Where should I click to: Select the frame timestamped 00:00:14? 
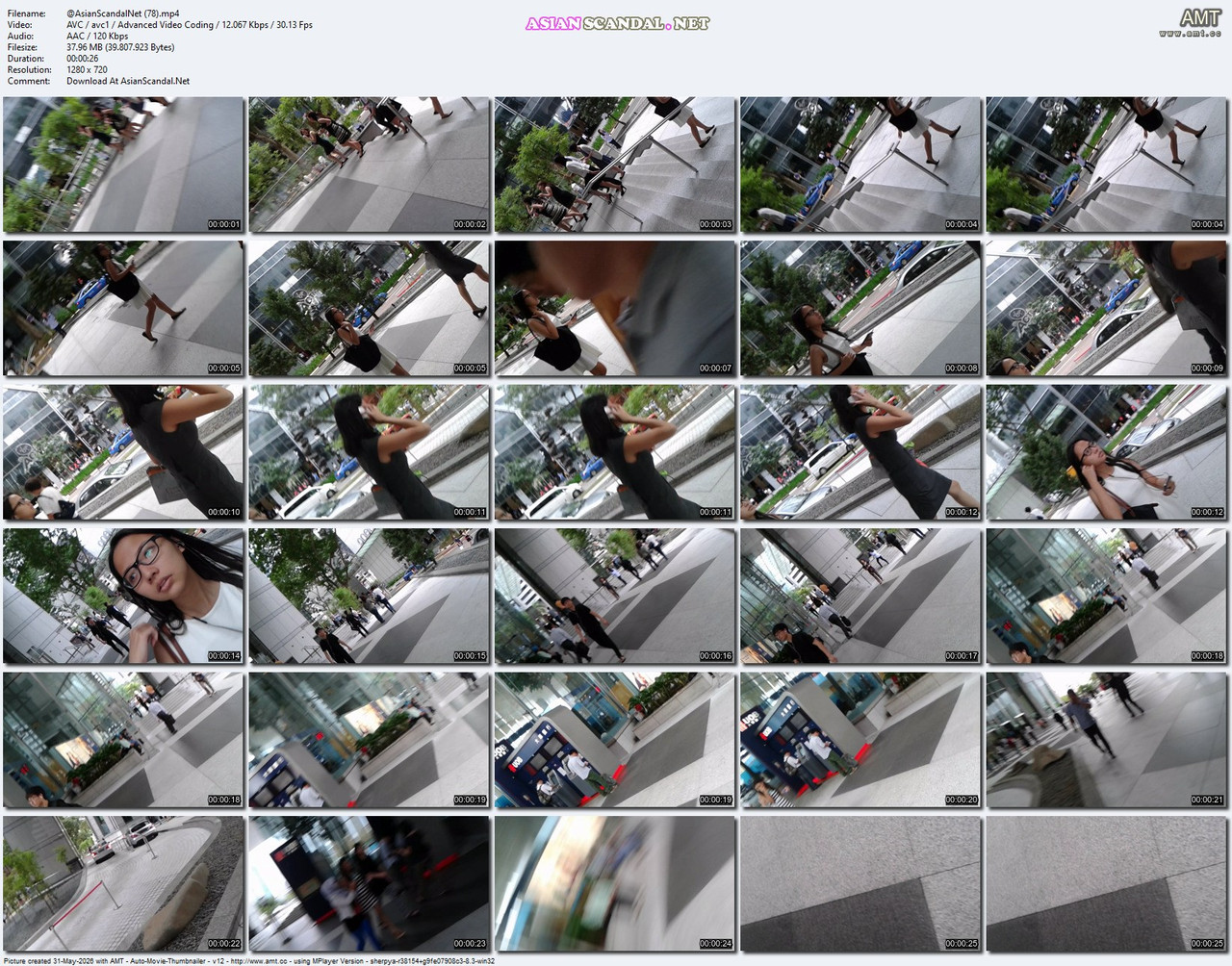(123, 597)
